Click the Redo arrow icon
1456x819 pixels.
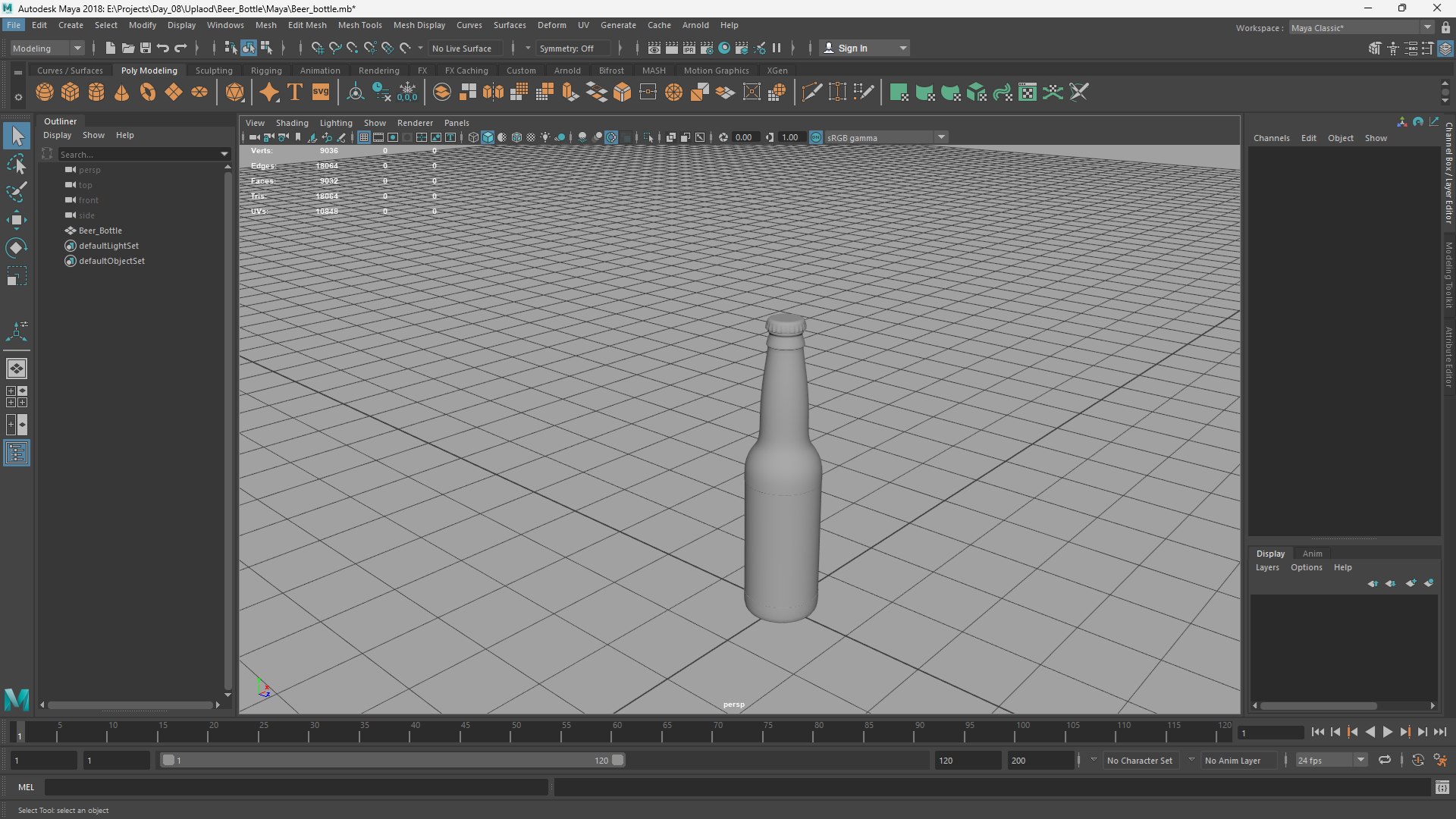pos(180,48)
